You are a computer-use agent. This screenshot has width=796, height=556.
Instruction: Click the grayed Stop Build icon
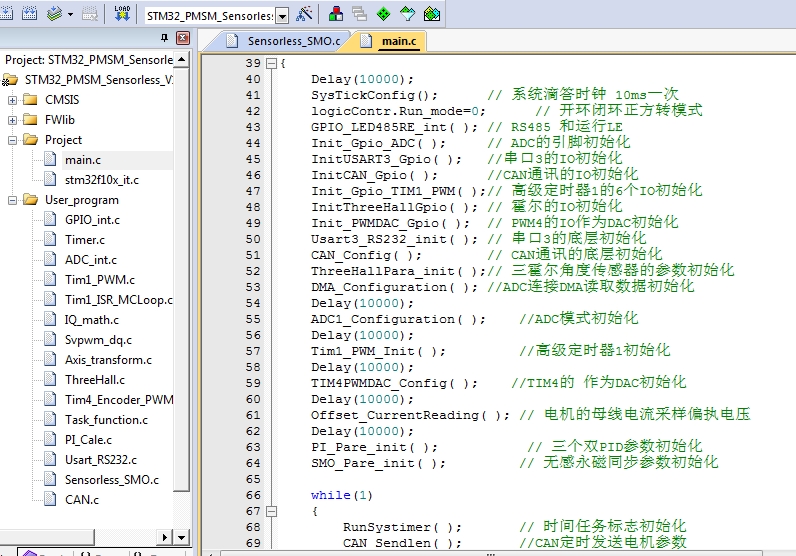(x=90, y=14)
